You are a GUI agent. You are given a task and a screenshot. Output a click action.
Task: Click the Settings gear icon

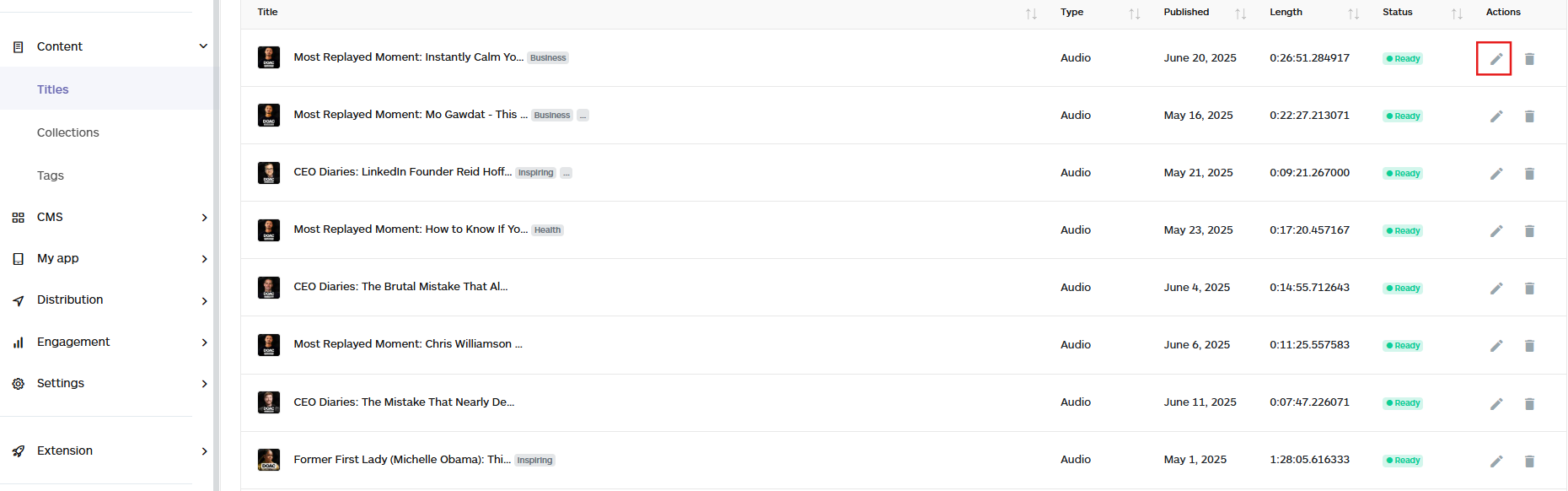(x=18, y=383)
